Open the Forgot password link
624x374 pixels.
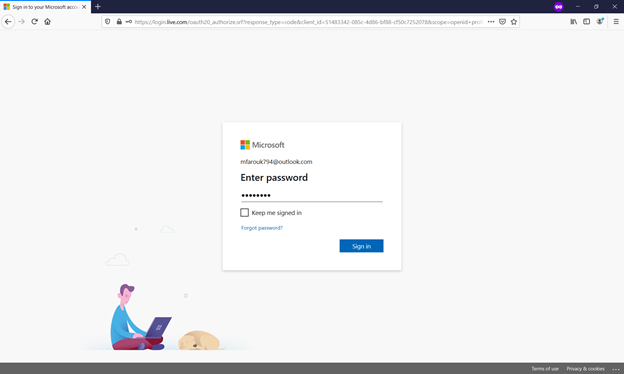coord(262,228)
